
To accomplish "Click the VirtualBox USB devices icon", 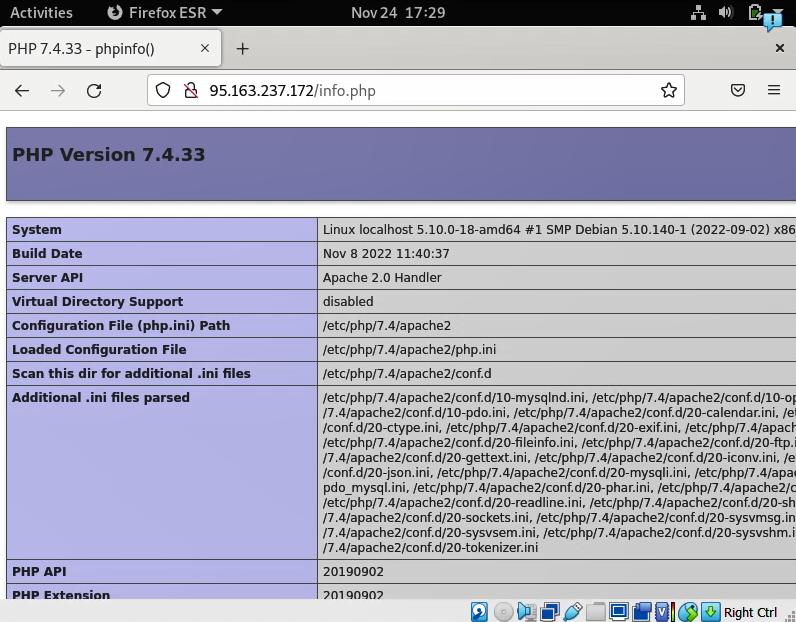I will tap(573, 611).
